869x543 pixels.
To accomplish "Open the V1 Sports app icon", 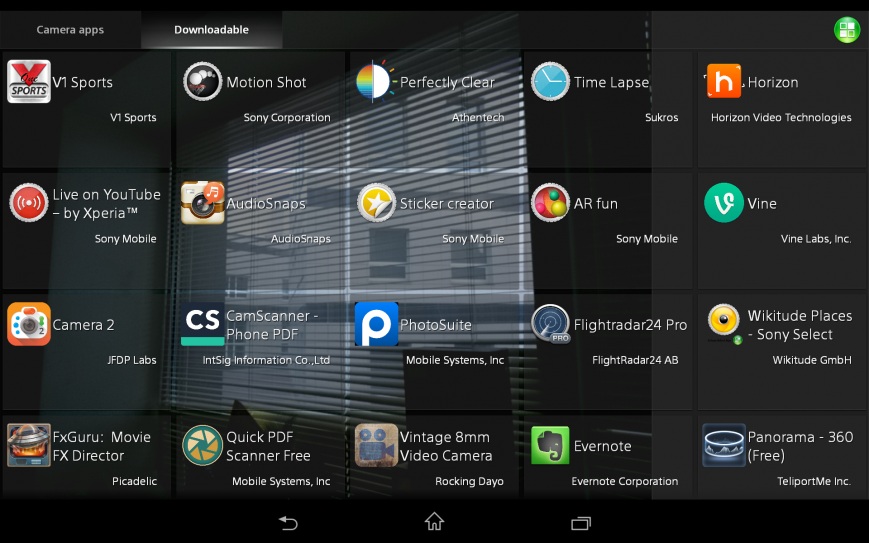I will click(29, 81).
